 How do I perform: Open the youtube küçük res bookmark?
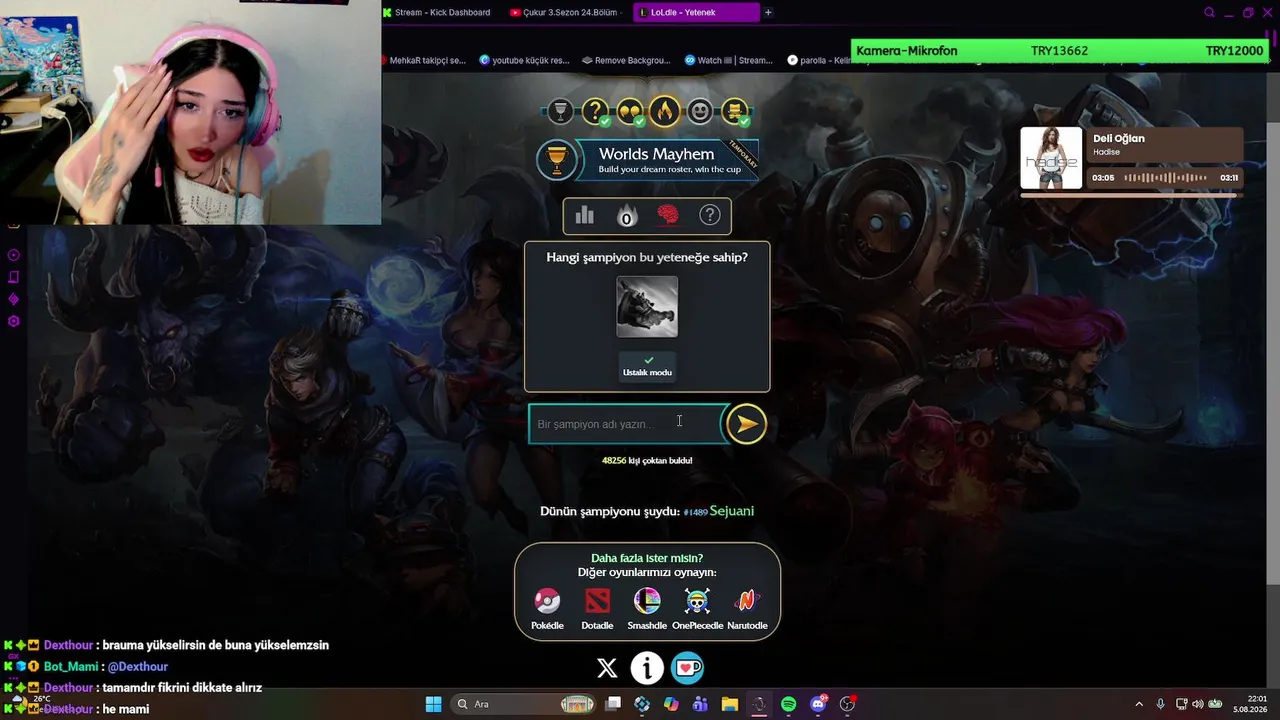[x=525, y=60]
